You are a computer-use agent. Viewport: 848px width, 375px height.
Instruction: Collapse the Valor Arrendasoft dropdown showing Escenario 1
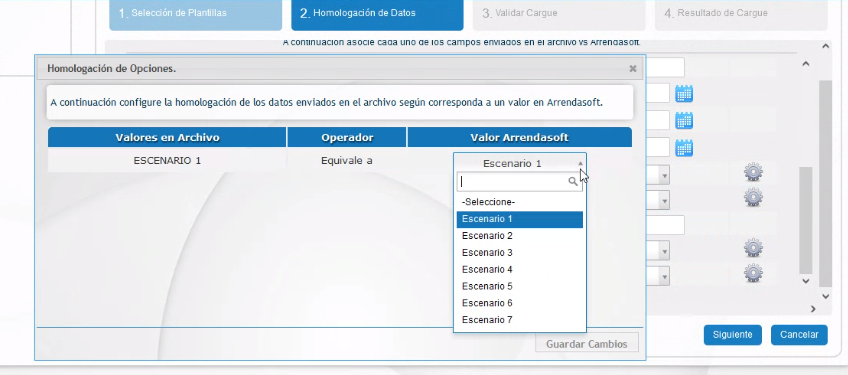coord(520,163)
